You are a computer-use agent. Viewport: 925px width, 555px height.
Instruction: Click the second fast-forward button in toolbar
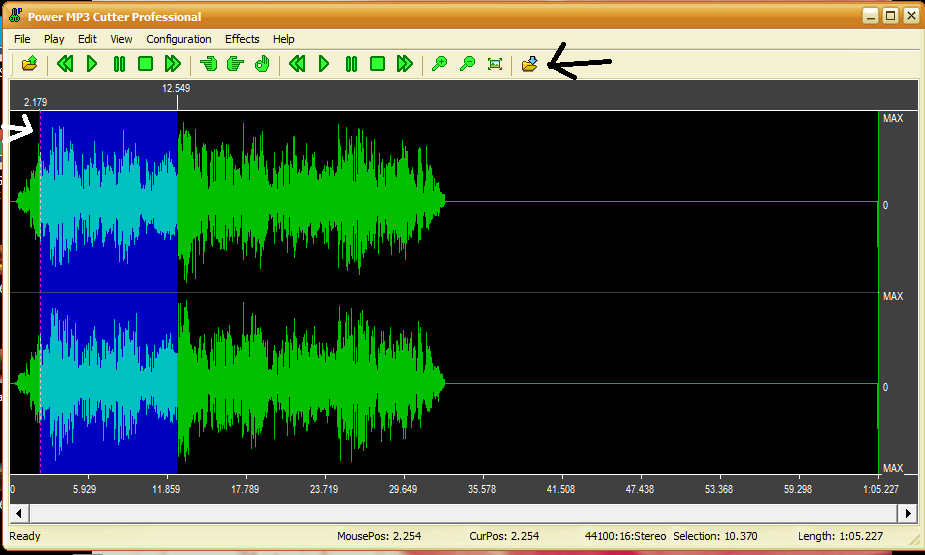[405, 64]
